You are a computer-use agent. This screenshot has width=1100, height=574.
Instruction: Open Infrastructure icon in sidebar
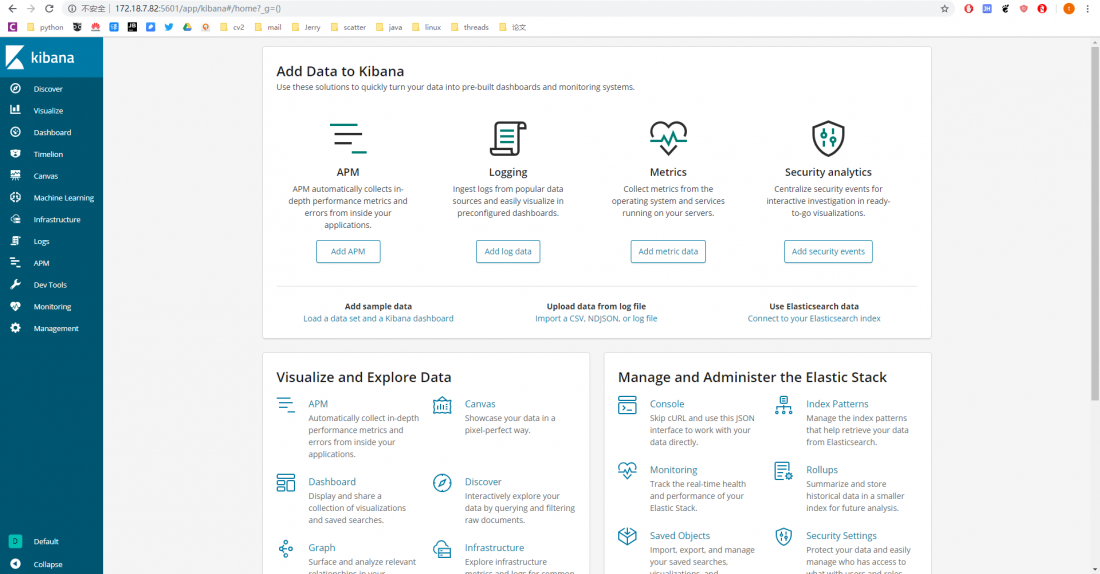(x=15, y=219)
